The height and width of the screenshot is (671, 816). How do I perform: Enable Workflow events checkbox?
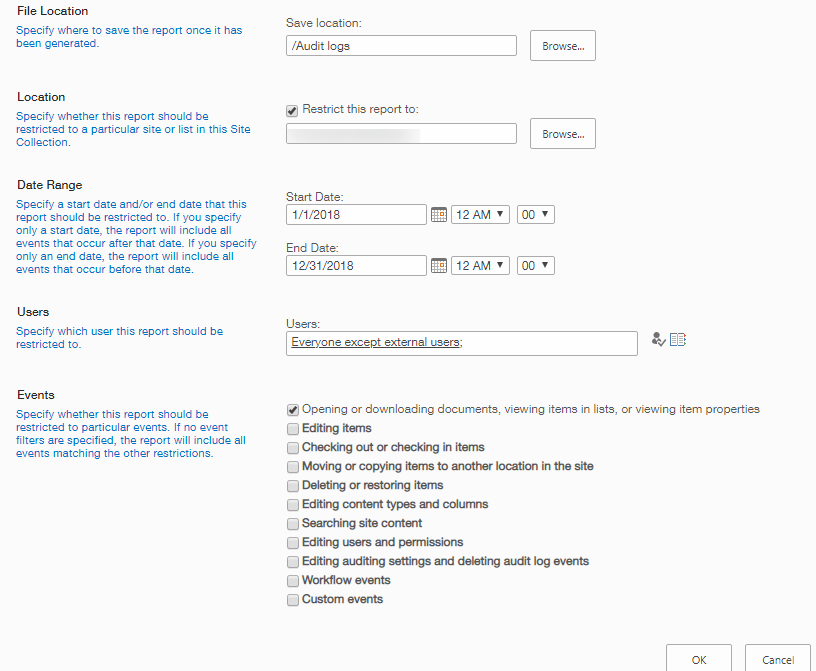292,580
